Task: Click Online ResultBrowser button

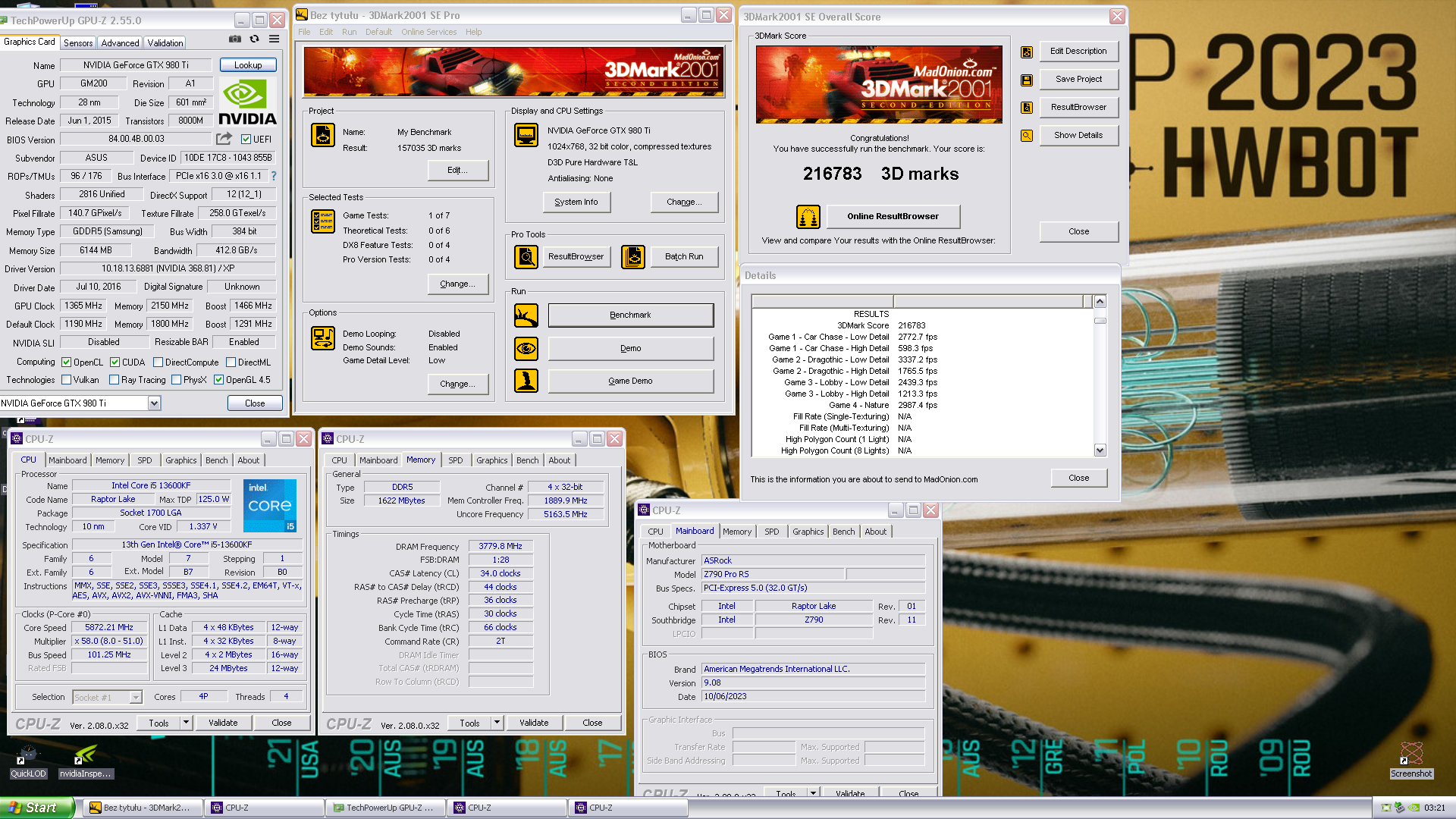Action: [893, 217]
